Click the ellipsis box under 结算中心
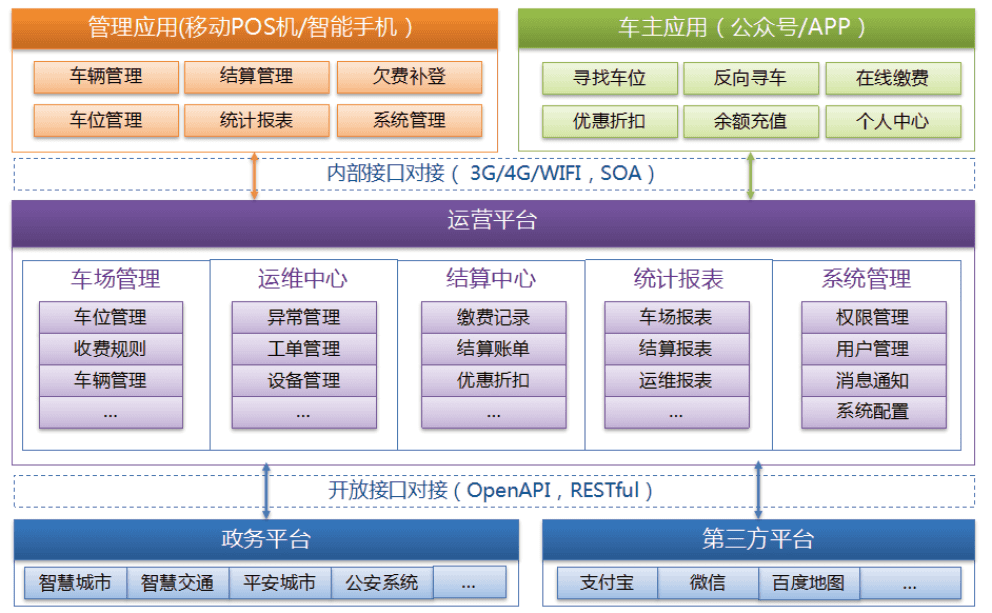This screenshot has height=613, width=992. click(494, 413)
